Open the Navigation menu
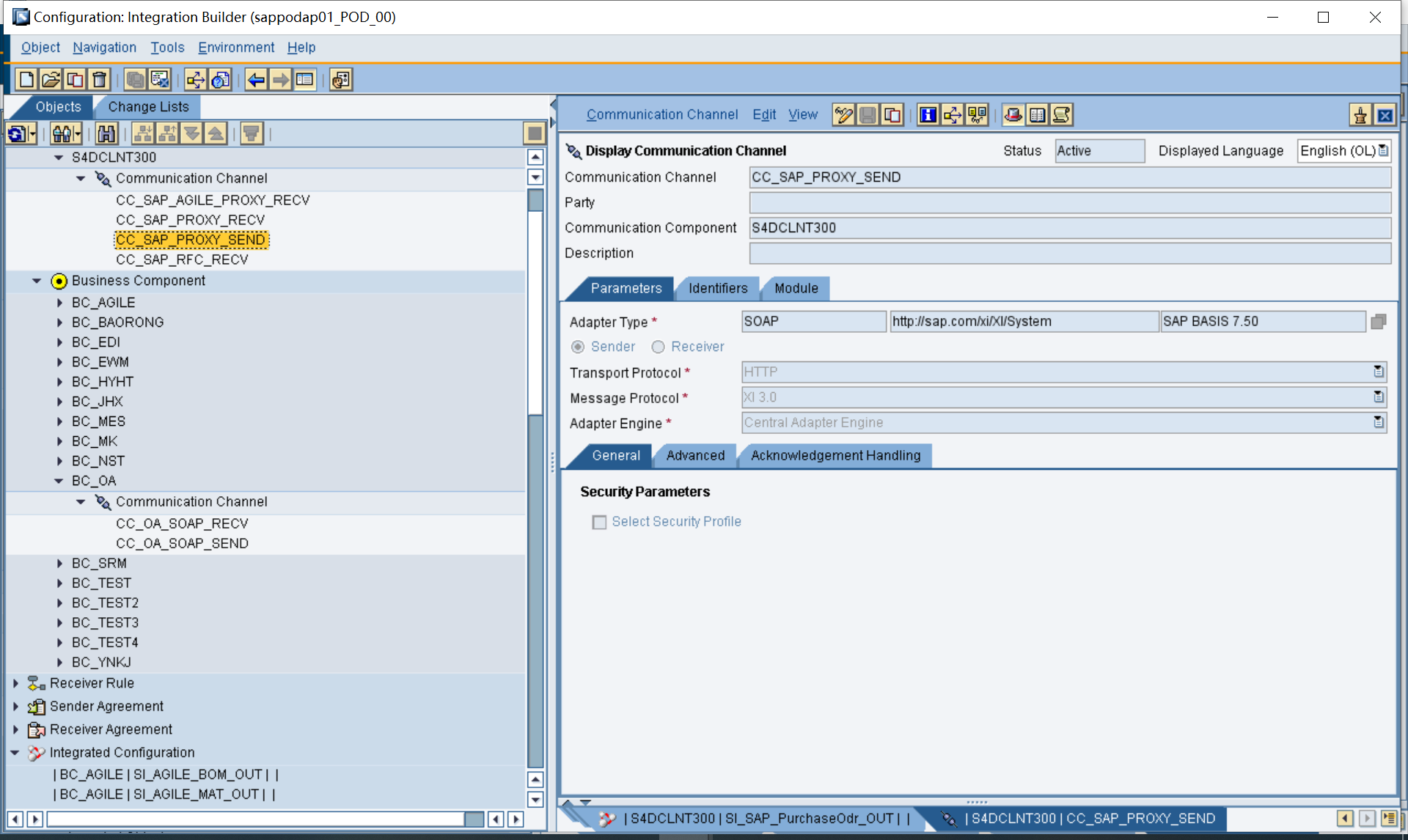 pyautogui.click(x=104, y=48)
